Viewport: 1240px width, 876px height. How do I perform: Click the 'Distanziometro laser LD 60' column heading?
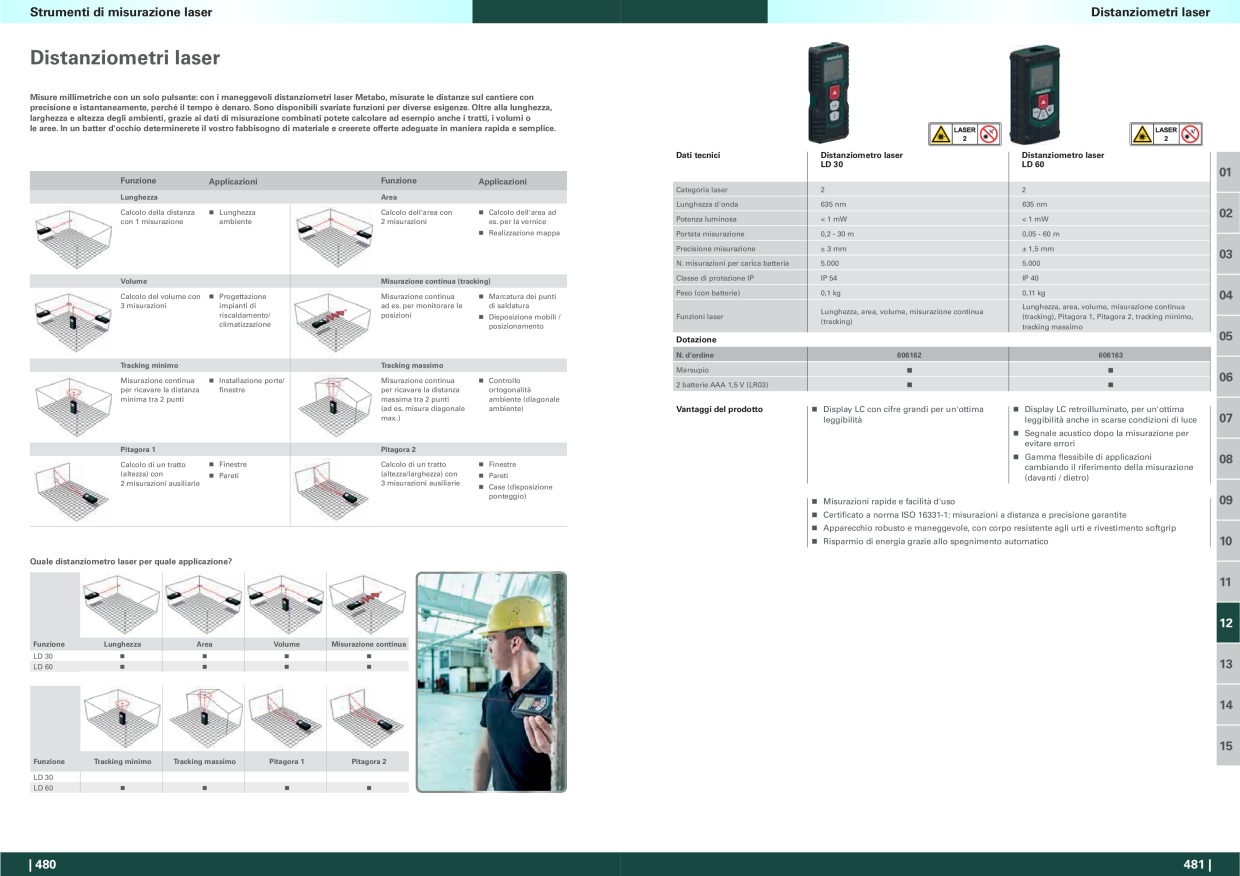(x=1063, y=159)
